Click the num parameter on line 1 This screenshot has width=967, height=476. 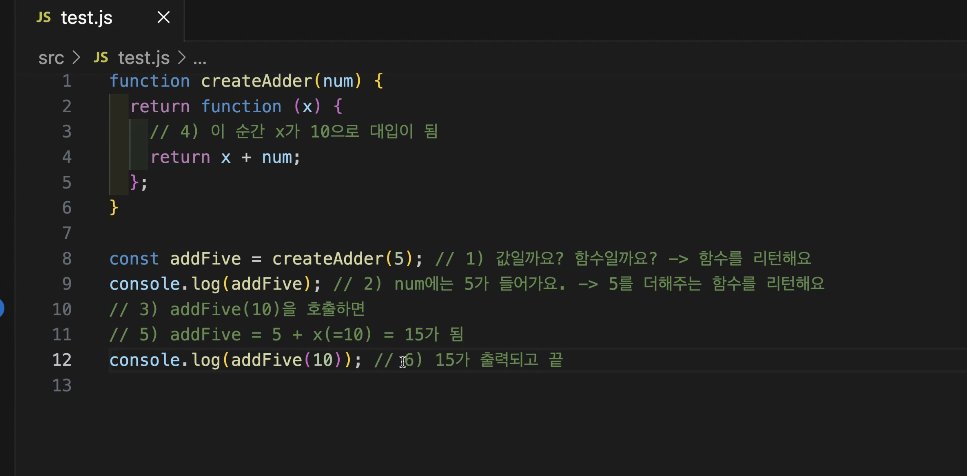338,81
